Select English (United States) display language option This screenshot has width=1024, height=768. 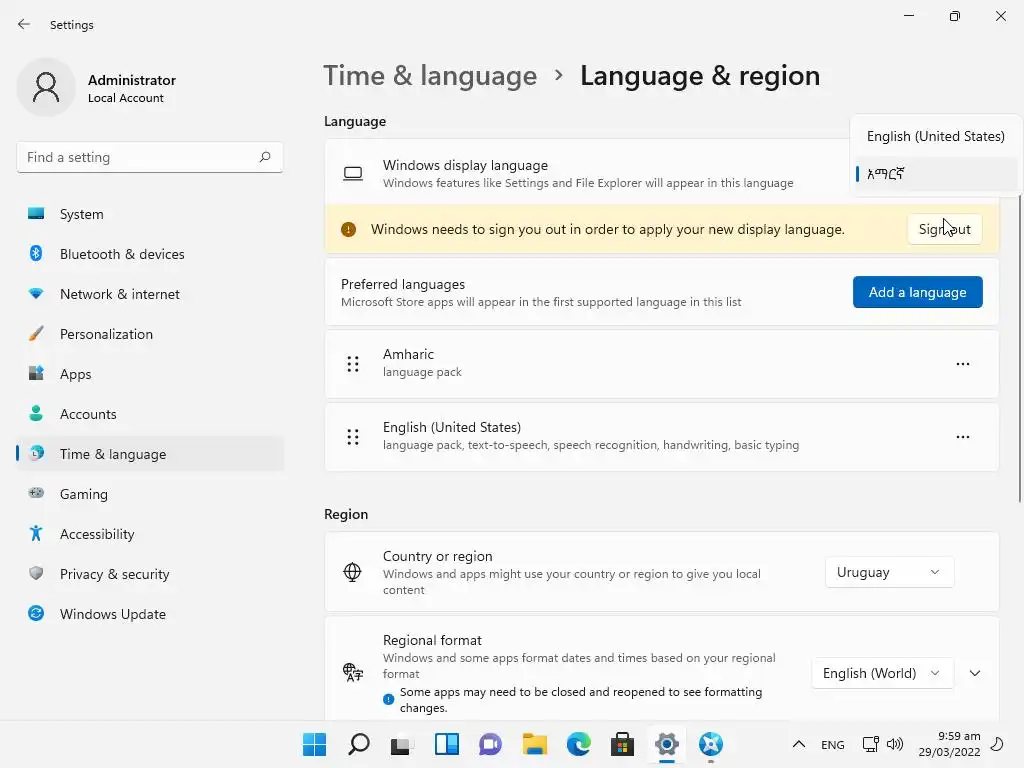click(935, 136)
